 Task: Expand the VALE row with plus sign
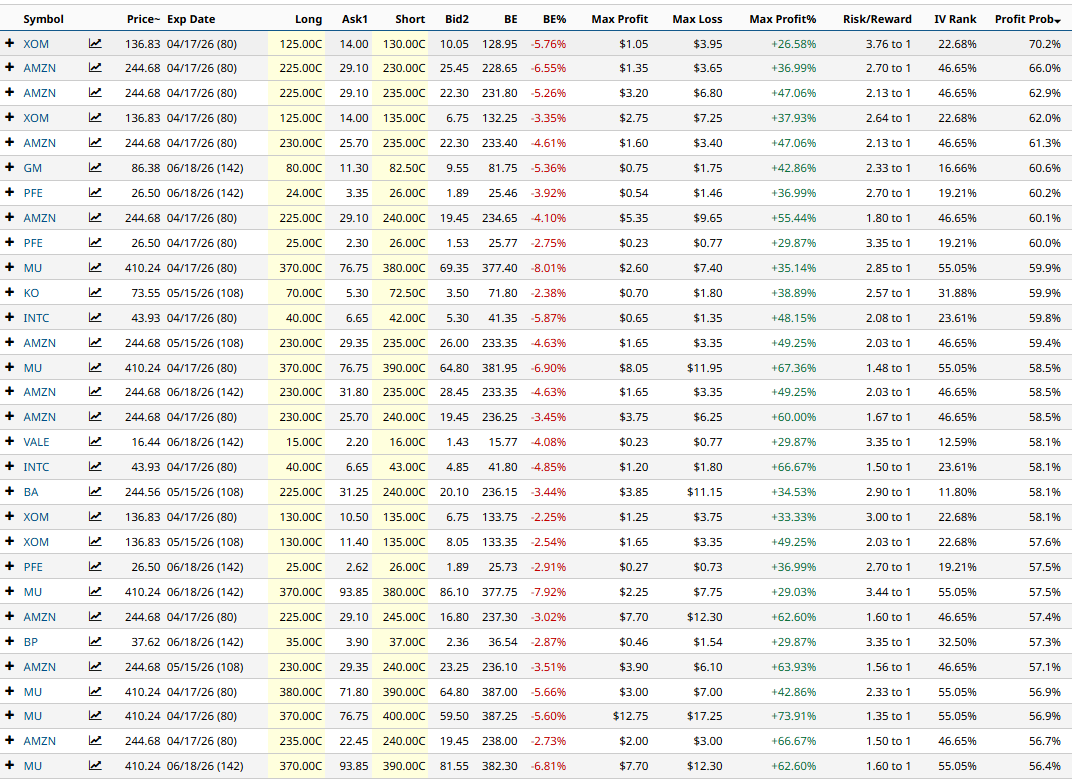(10, 441)
